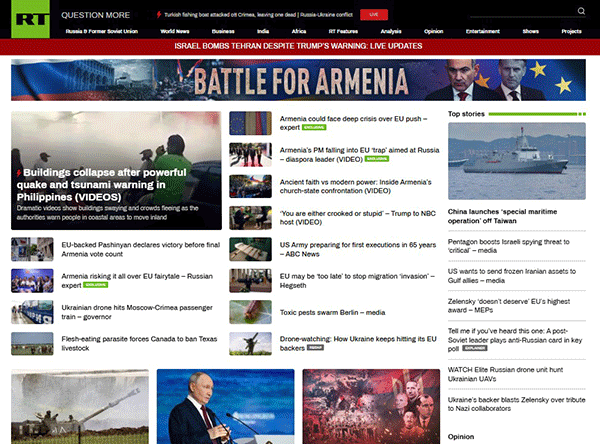Click thumbnail for US Army executions story
Image resolution: width=600 pixels, height=444 pixels.
coord(250,249)
